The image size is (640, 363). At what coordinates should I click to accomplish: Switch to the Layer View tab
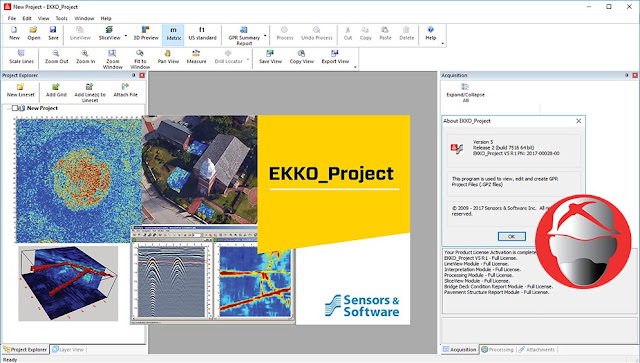pos(68,350)
